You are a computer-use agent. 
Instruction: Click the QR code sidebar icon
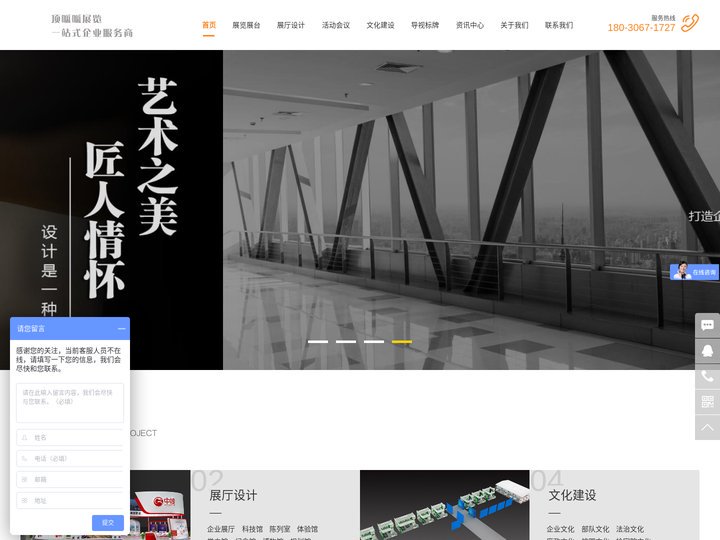pos(708,402)
